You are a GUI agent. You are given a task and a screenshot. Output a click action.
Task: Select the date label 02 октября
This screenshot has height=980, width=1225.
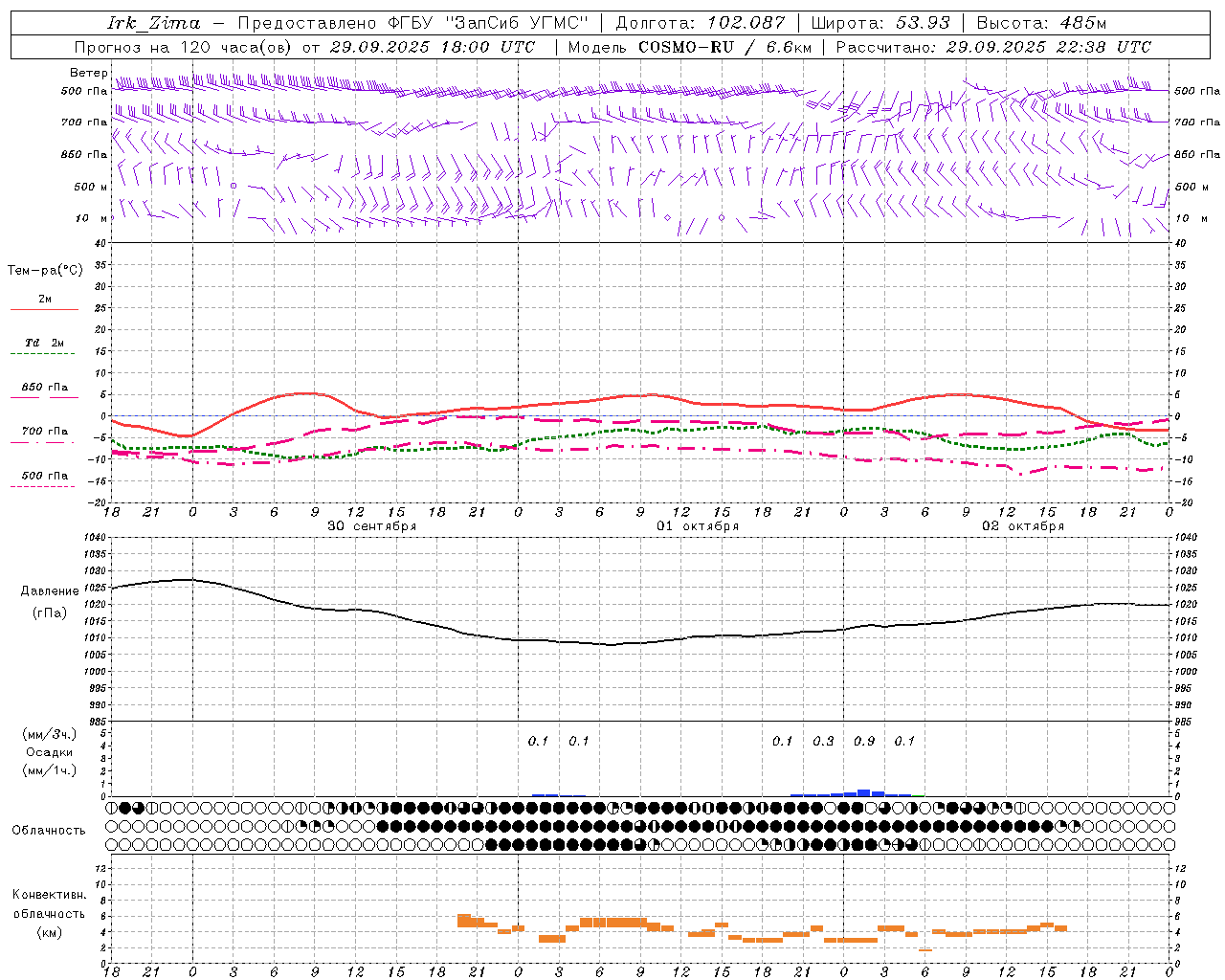[x=1023, y=526]
